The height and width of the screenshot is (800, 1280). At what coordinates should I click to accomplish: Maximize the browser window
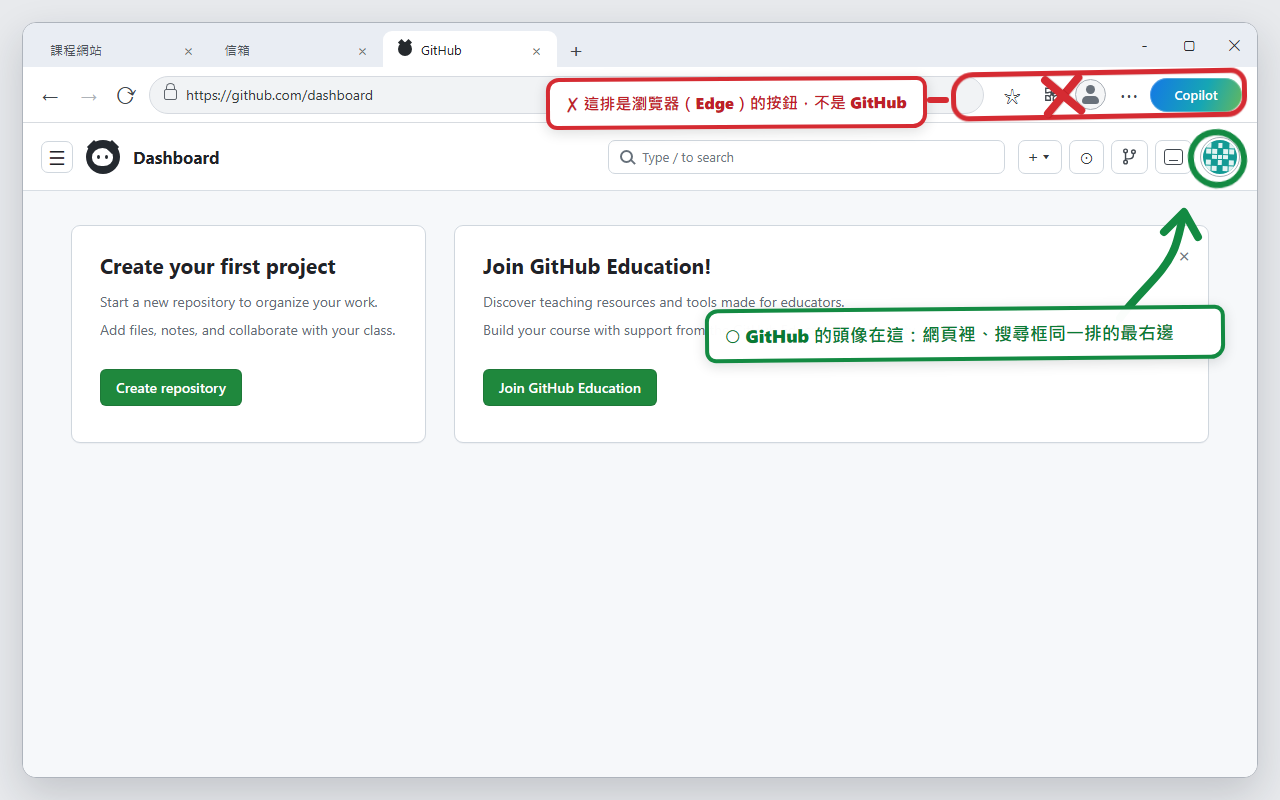tap(1189, 46)
